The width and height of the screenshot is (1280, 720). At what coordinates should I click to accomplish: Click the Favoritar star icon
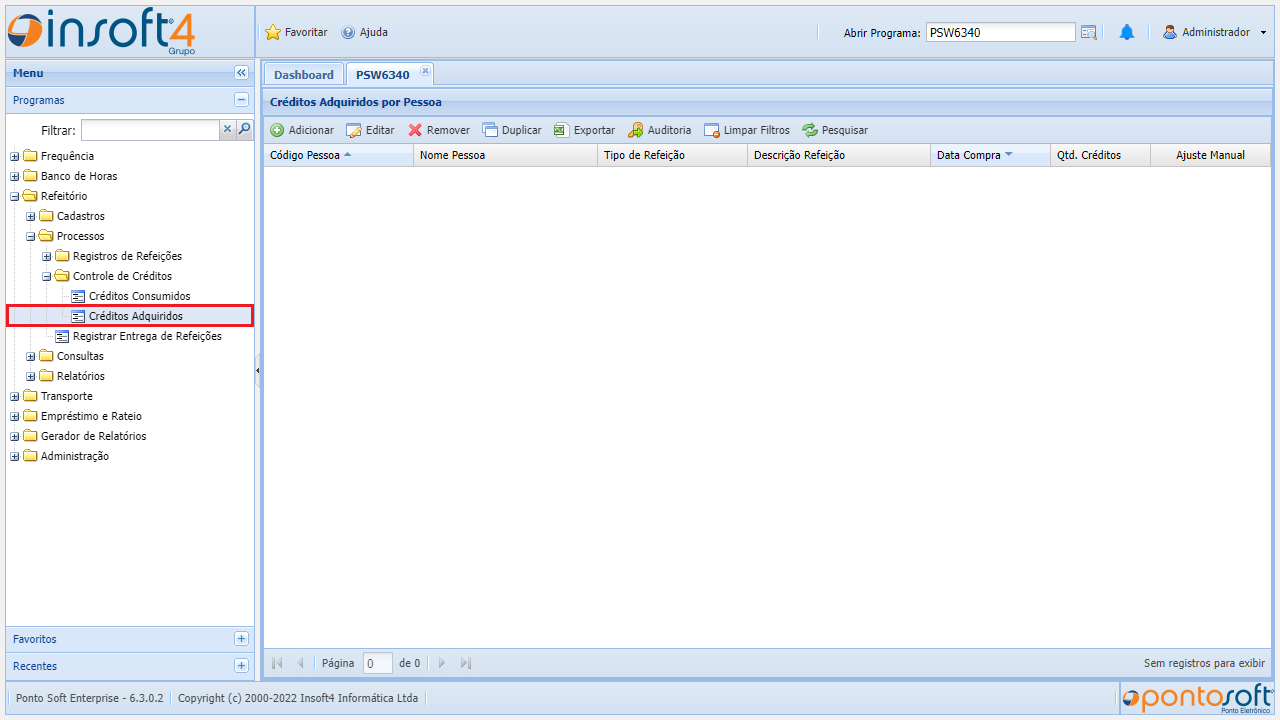tap(273, 32)
